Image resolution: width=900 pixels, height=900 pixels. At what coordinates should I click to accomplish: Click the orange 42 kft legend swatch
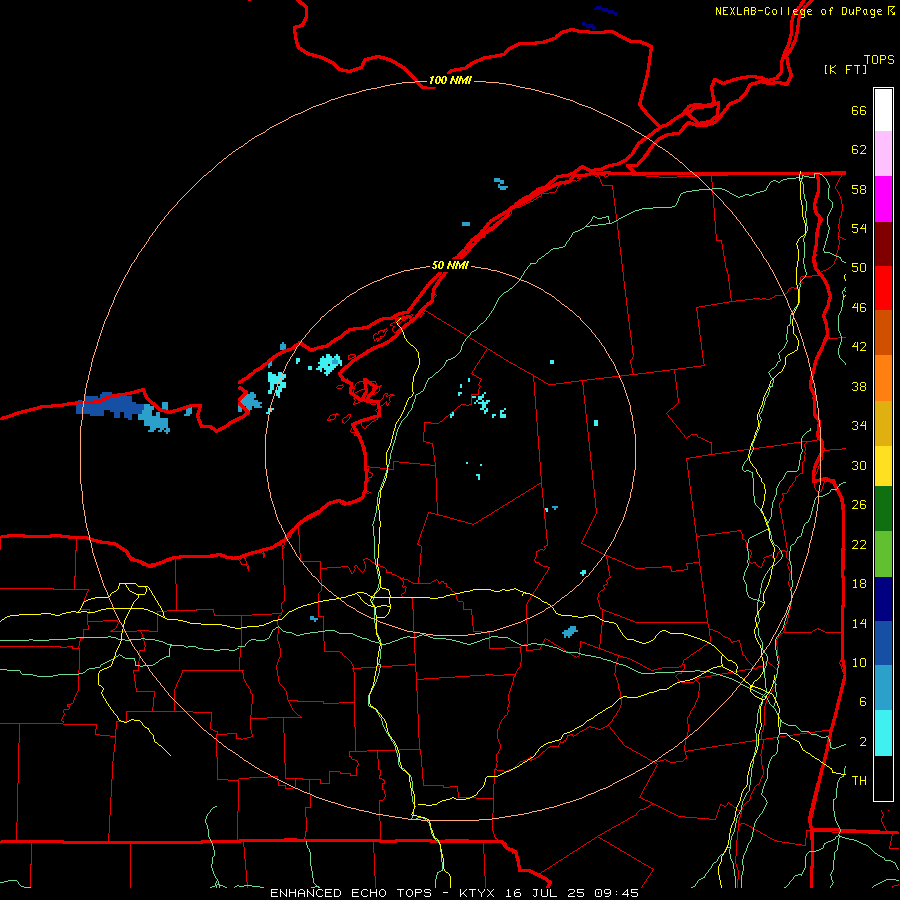883,378
